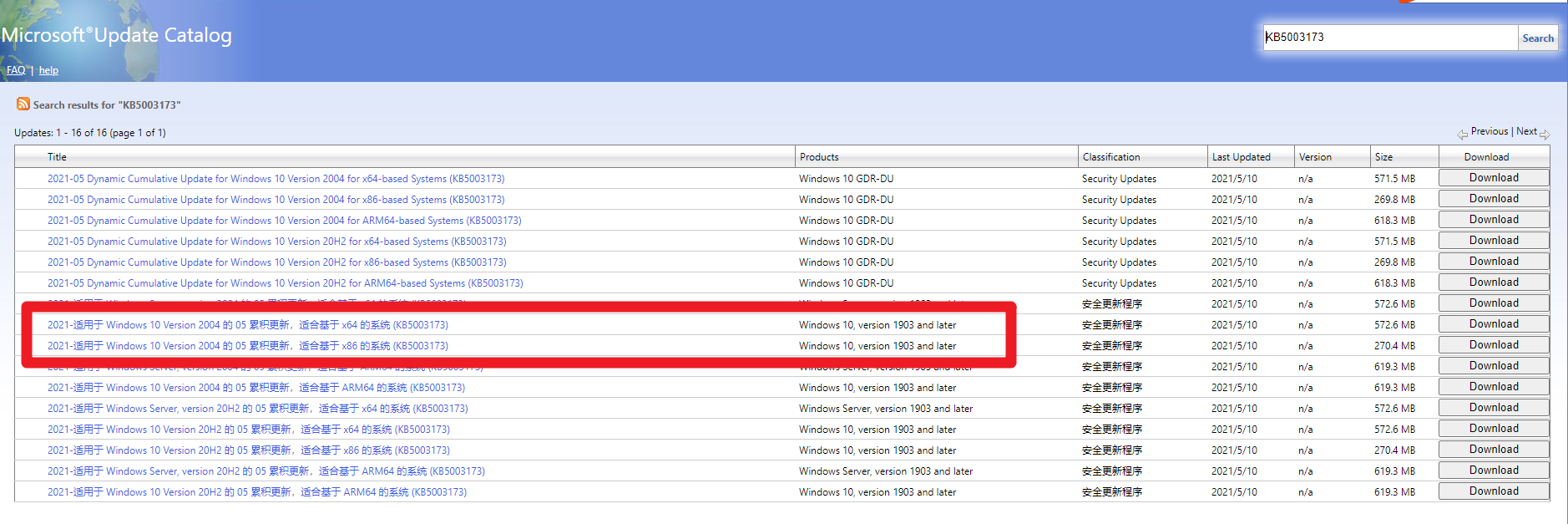1568x524 pixels.
Task: Click the Microsoft Update Catalog logo title
Action: (x=116, y=35)
